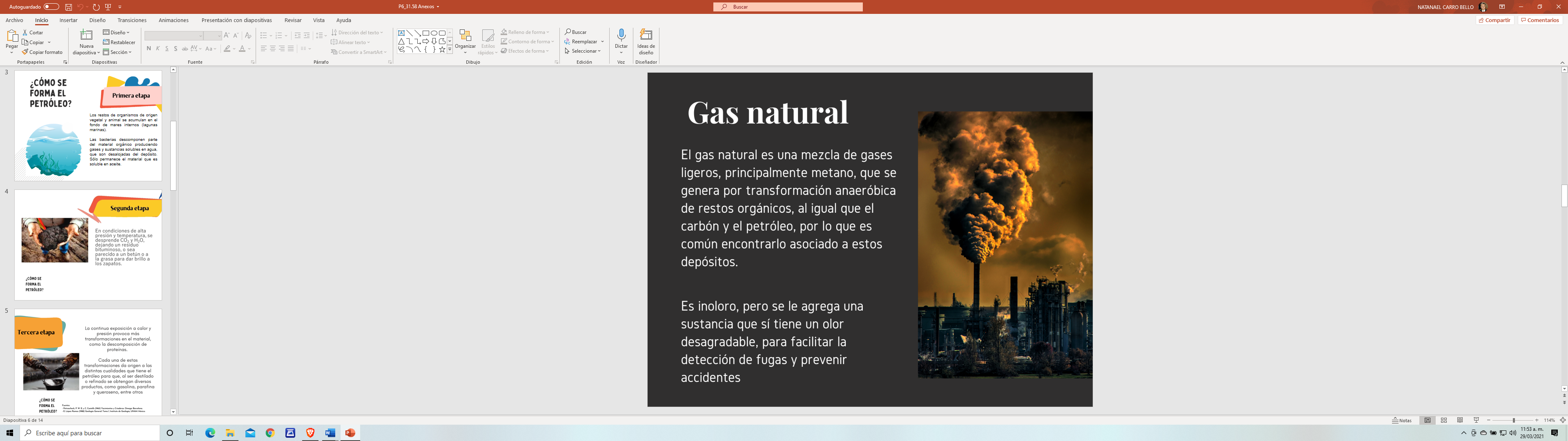The image size is (1568, 441).
Task: Switch to reading view icon
Action: click(1460, 420)
